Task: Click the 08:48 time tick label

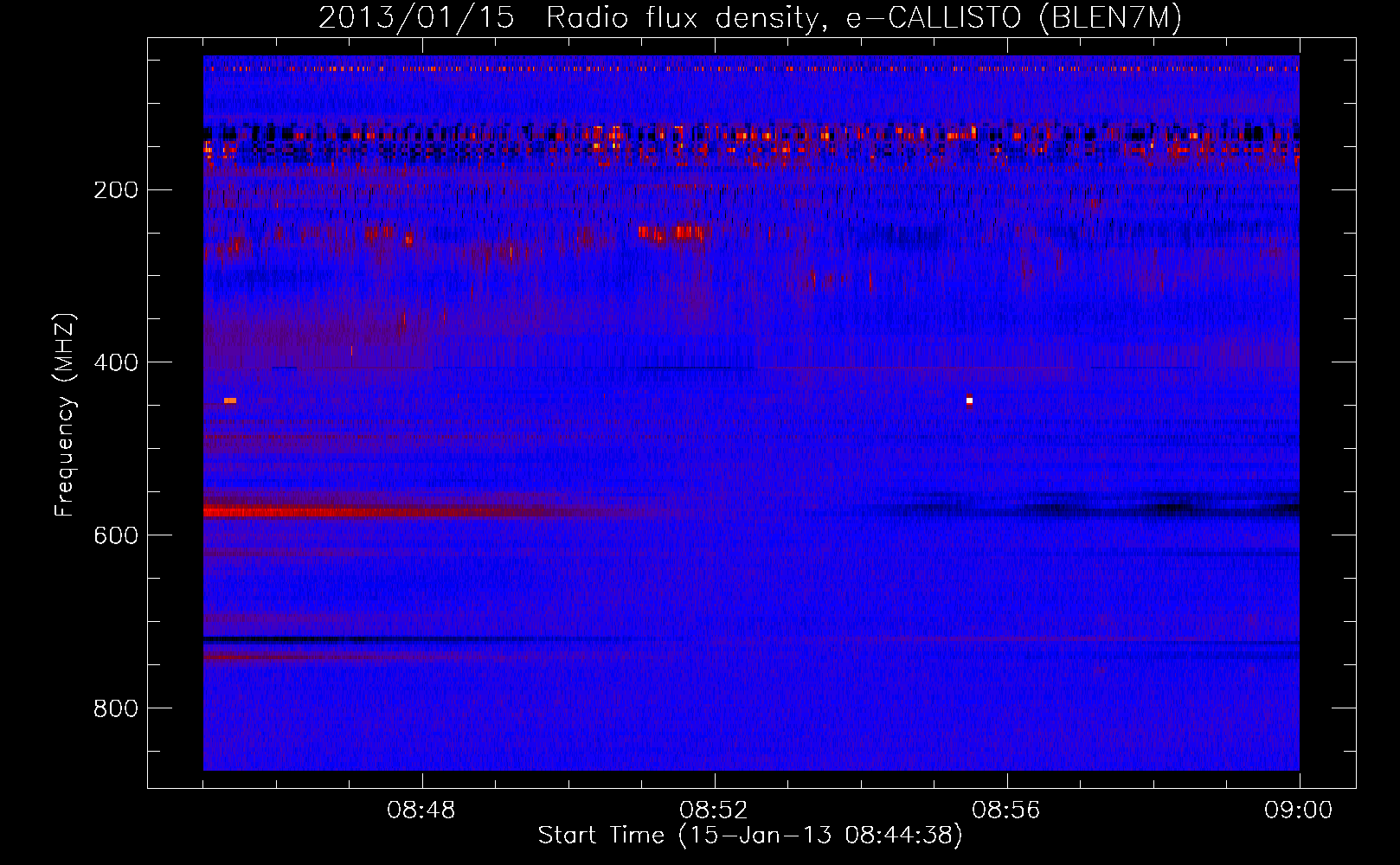Action: pyautogui.click(x=421, y=811)
